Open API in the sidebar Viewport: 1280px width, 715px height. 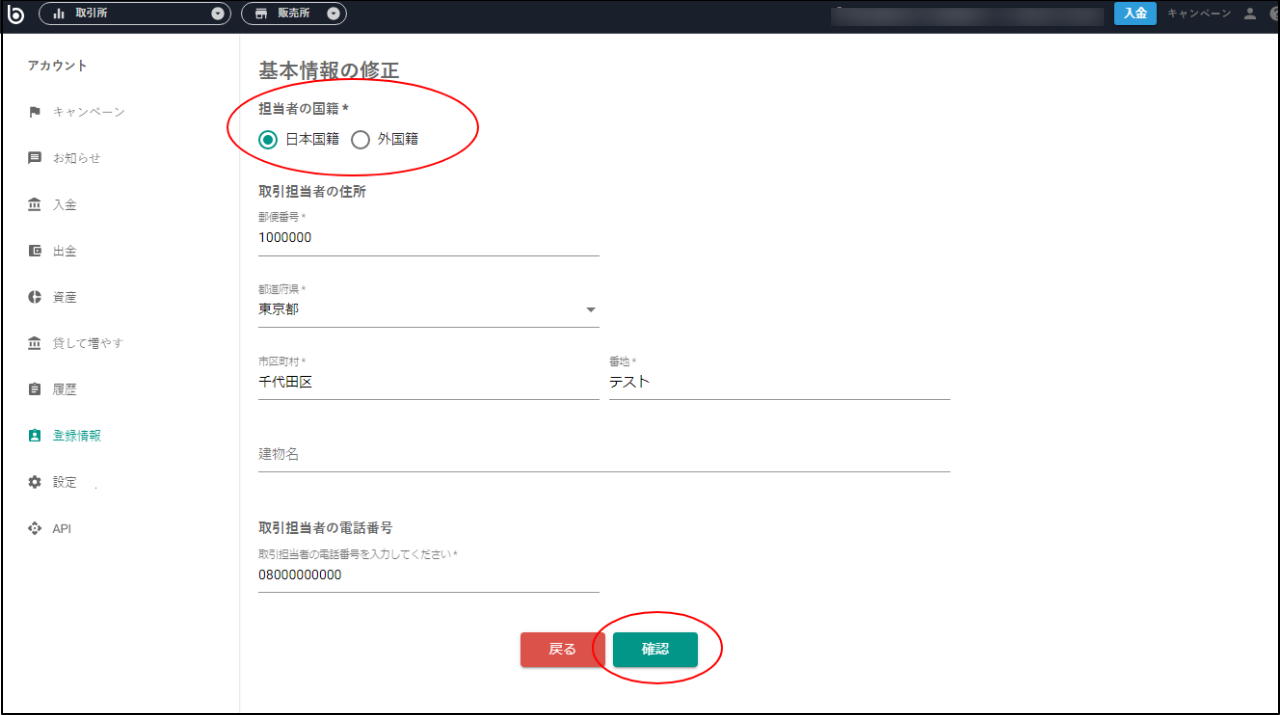click(x=62, y=528)
